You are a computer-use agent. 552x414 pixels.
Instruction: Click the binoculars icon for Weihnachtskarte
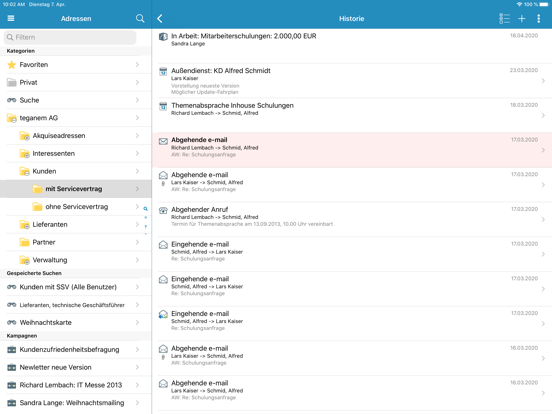point(12,322)
